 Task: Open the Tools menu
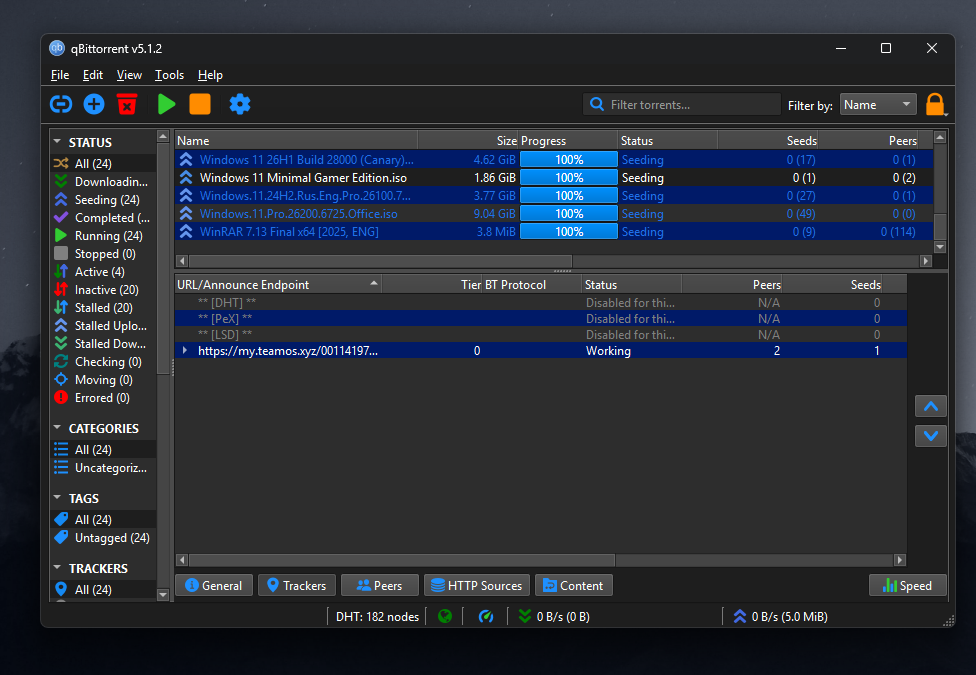169,75
